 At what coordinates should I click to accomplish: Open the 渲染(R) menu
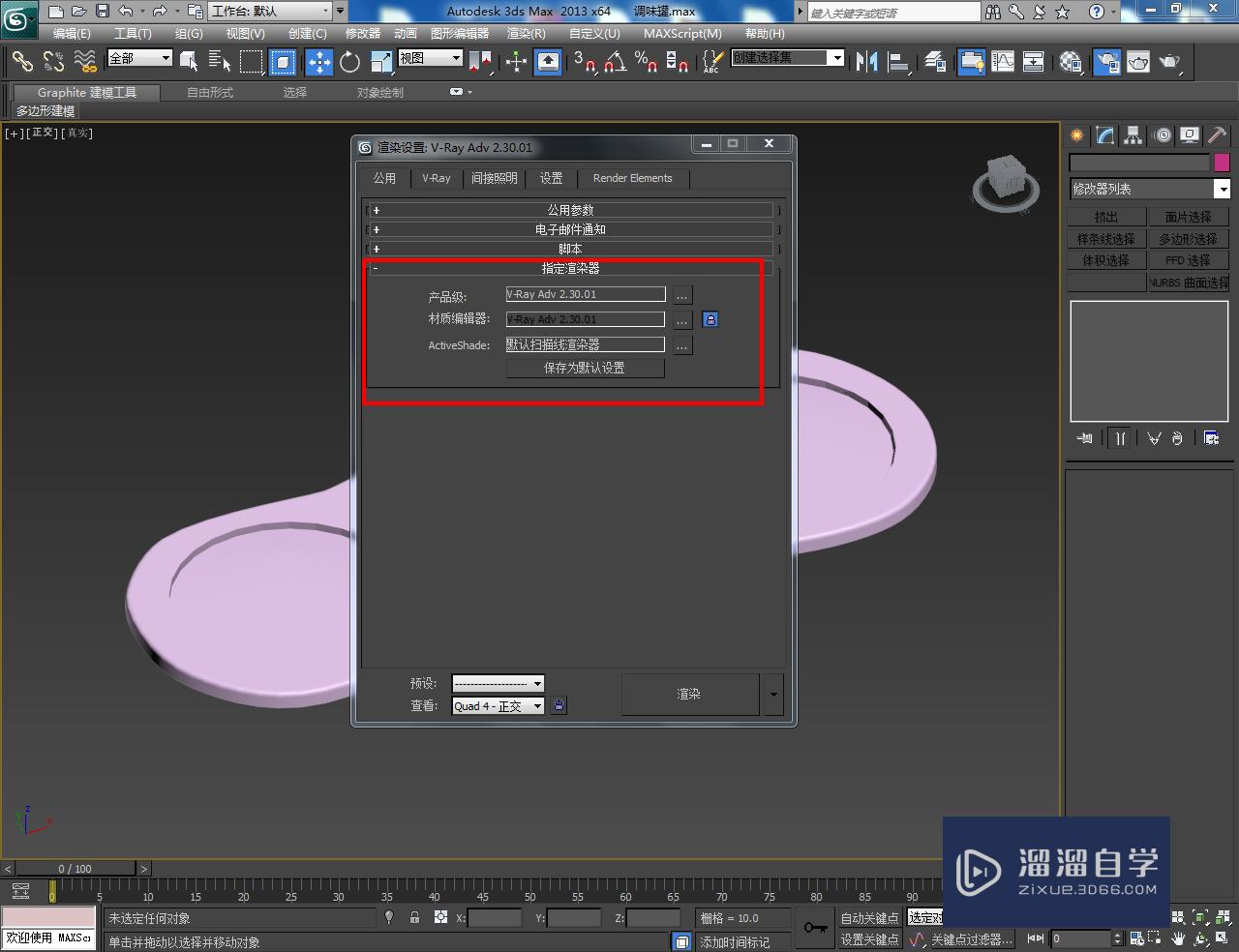click(527, 33)
